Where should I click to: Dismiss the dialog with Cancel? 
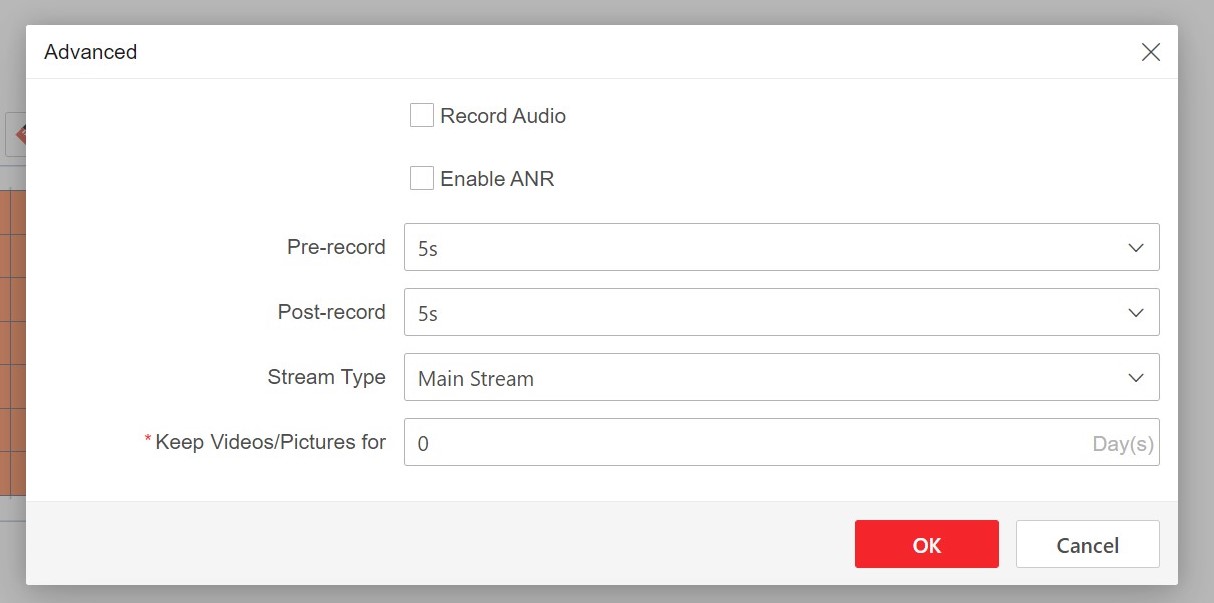[1087, 544]
